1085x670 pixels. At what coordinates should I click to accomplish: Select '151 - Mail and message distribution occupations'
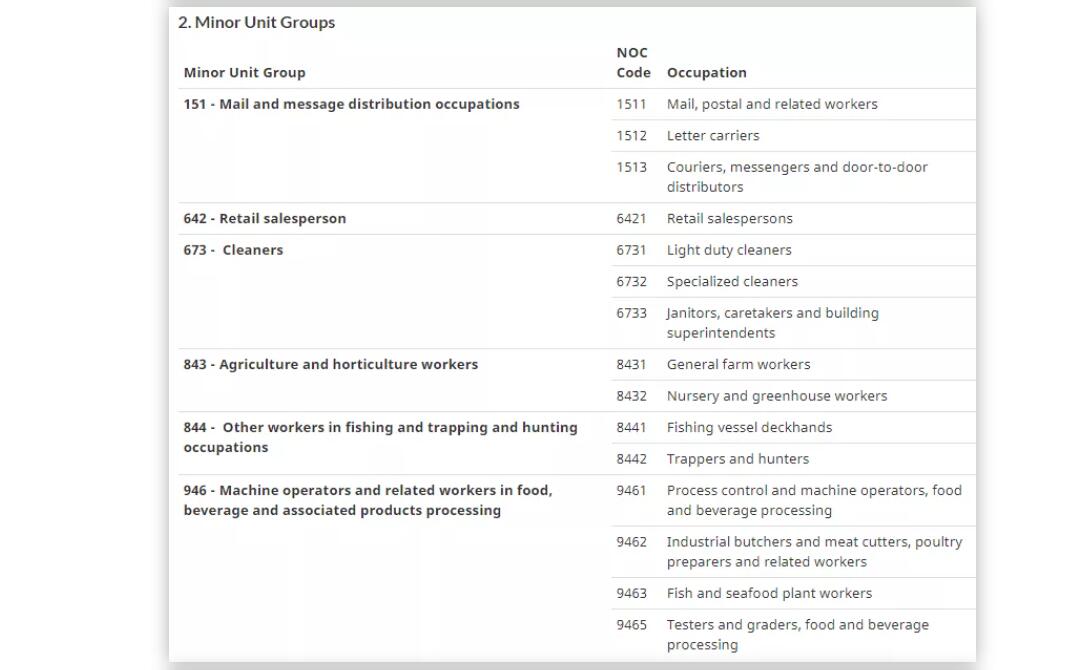(352, 104)
